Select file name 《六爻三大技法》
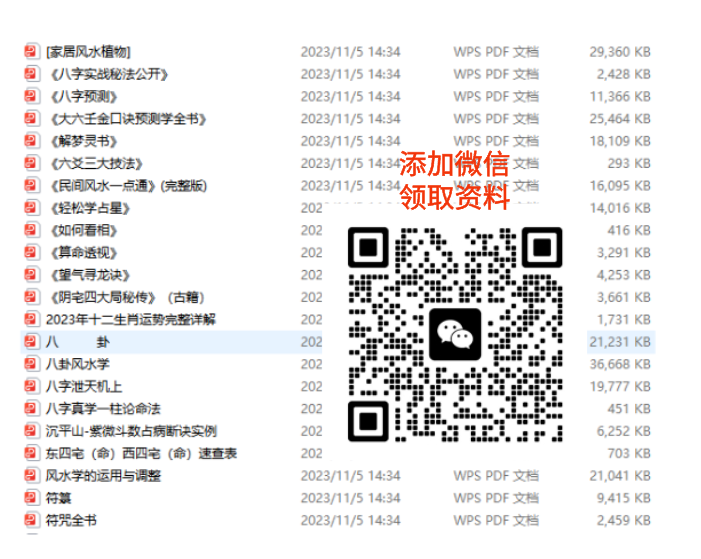 click(x=96, y=164)
